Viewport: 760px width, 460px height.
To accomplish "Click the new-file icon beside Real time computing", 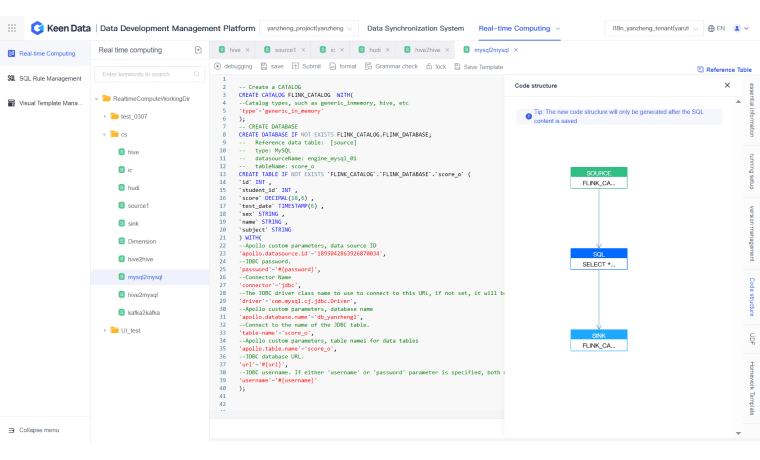I will click(198, 49).
